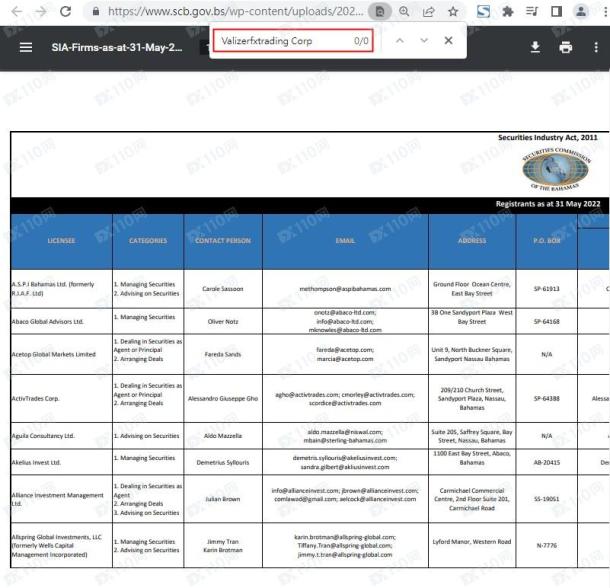
Task: Toggle the browser side panel
Action: pos(556,12)
